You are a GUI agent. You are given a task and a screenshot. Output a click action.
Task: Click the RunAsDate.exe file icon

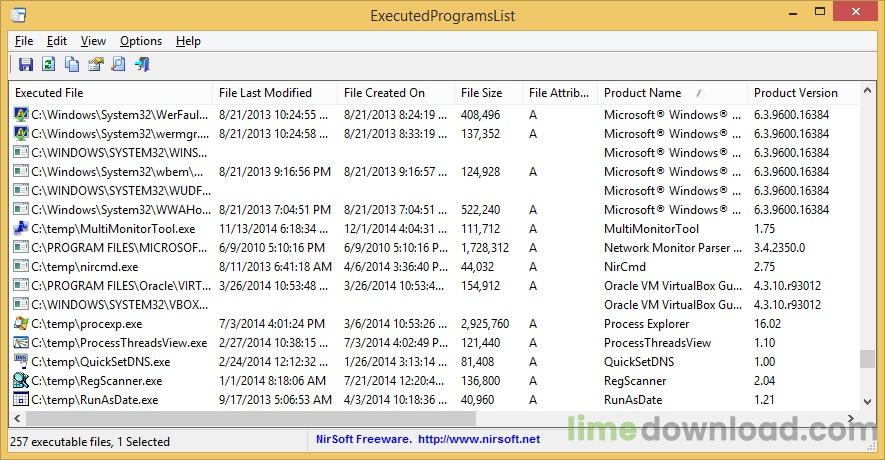click(21, 400)
